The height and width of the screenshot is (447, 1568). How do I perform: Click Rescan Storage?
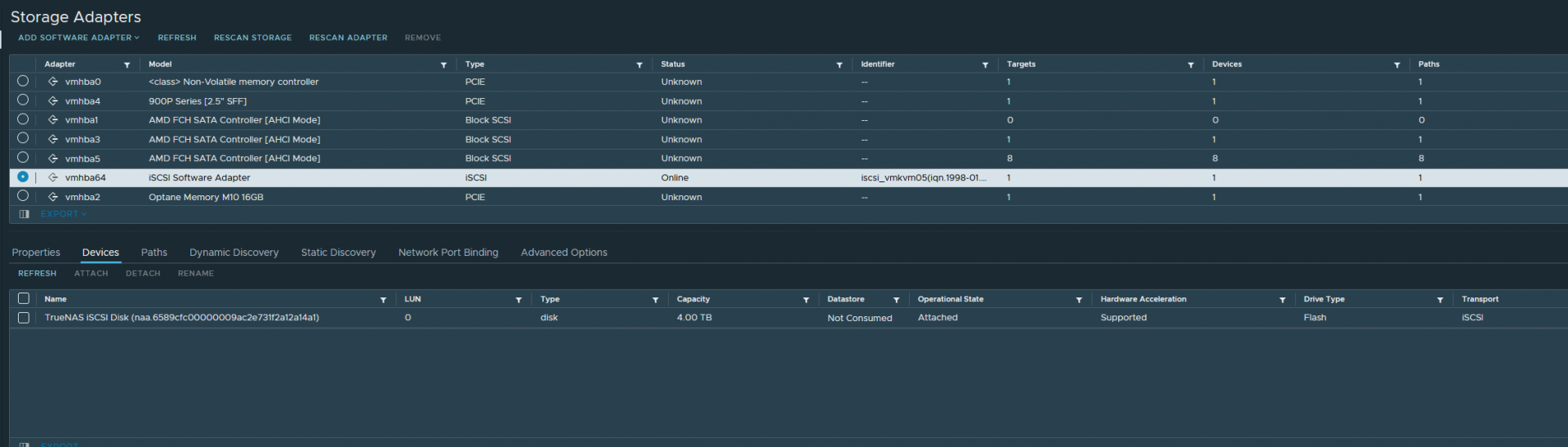pyautogui.click(x=253, y=38)
